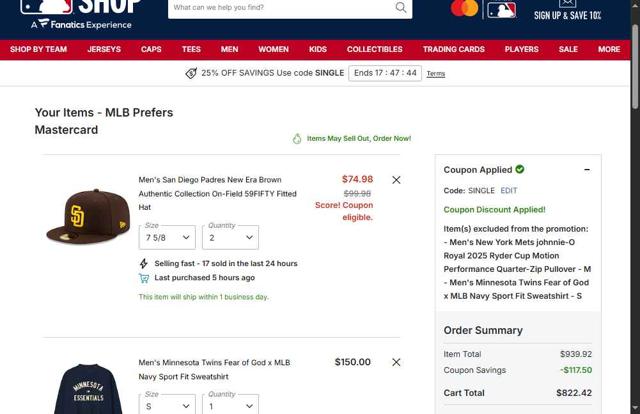Open sweatshirt size S dropdown
The width and height of the screenshot is (640, 414).
pyautogui.click(x=167, y=405)
